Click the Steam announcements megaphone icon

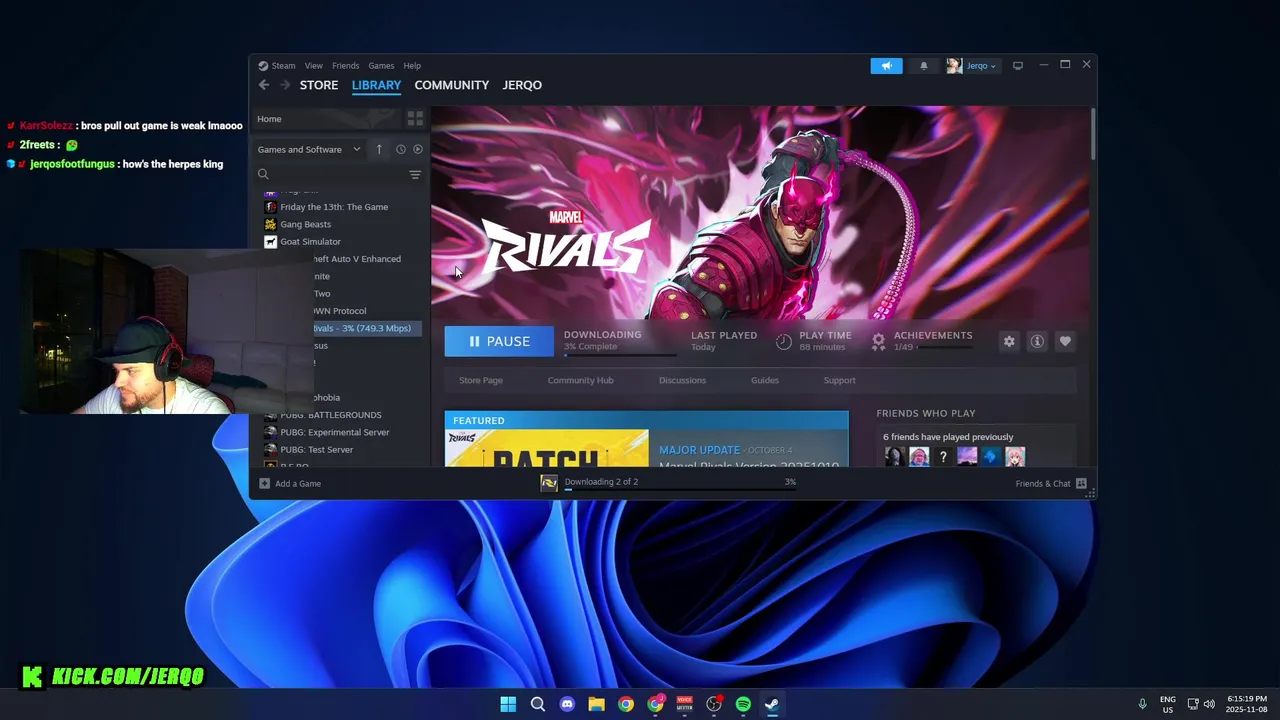coord(886,65)
